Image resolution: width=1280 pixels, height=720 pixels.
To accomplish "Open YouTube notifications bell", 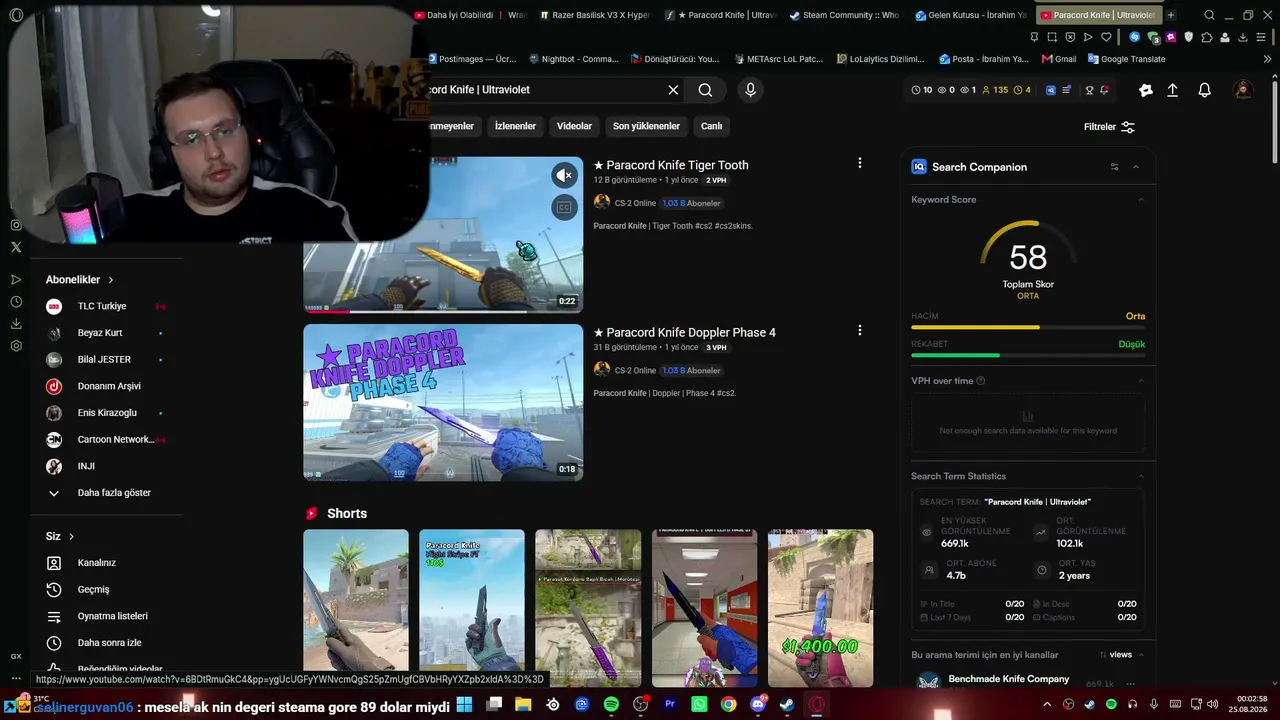I will [x=1205, y=90].
